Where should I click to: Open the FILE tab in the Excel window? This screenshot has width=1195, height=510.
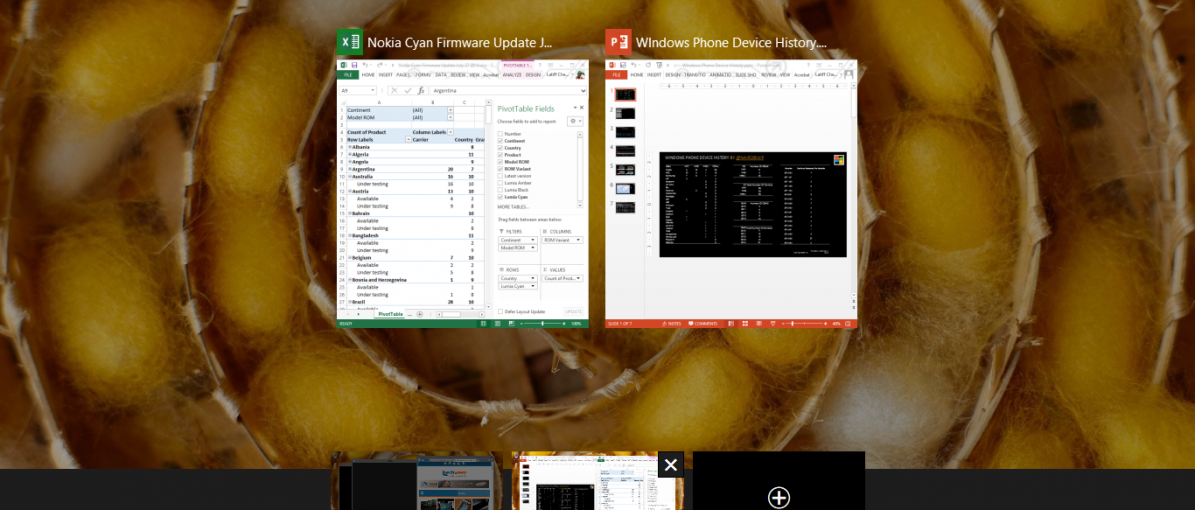click(348, 75)
